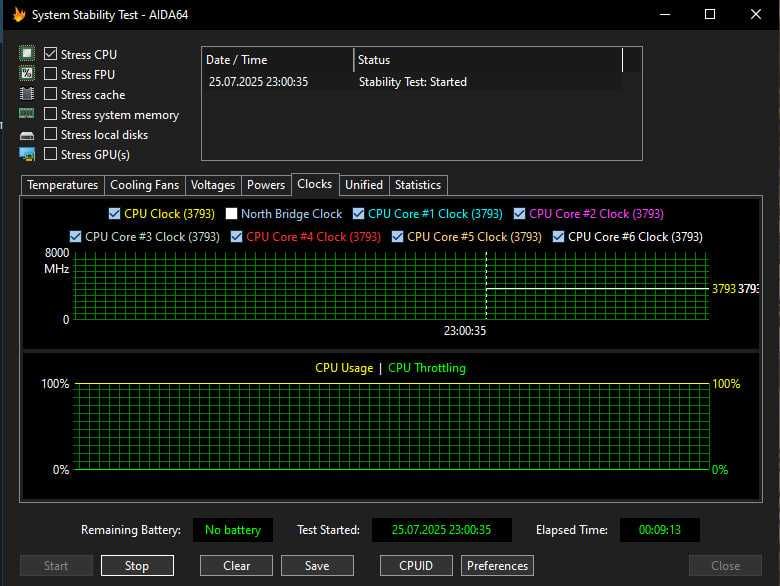Switch to the Cooling Fans tab
780x586 pixels.
(x=144, y=185)
